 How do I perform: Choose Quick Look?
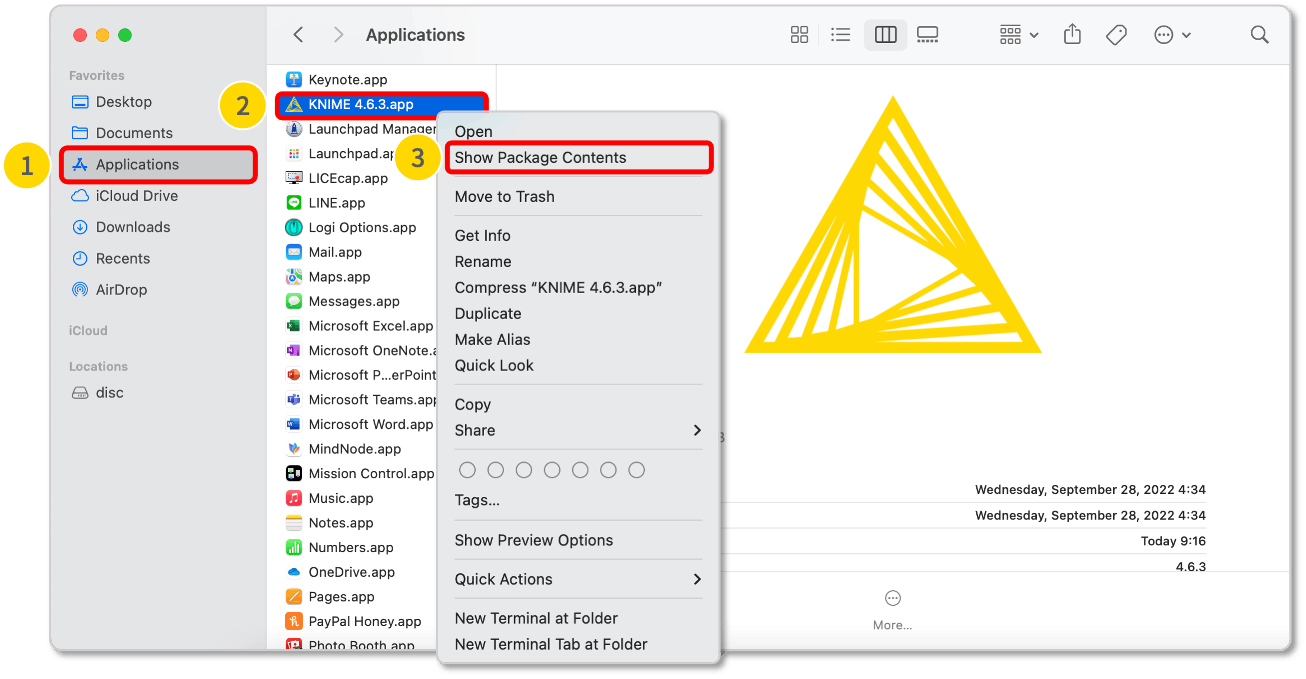[x=494, y=366]
